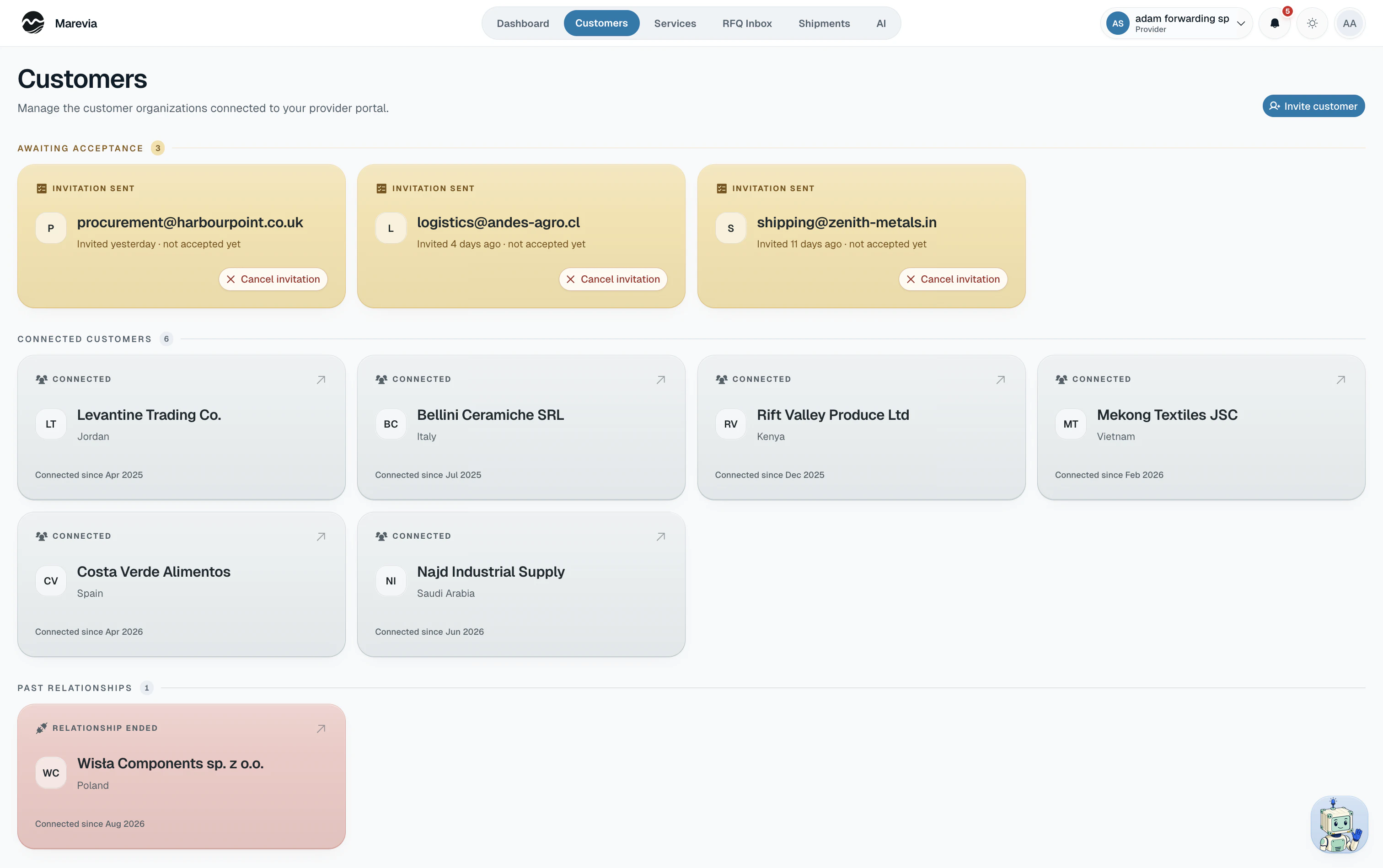
Task: Click "Connected since Aug 2026" text
Action: [90, 825]
